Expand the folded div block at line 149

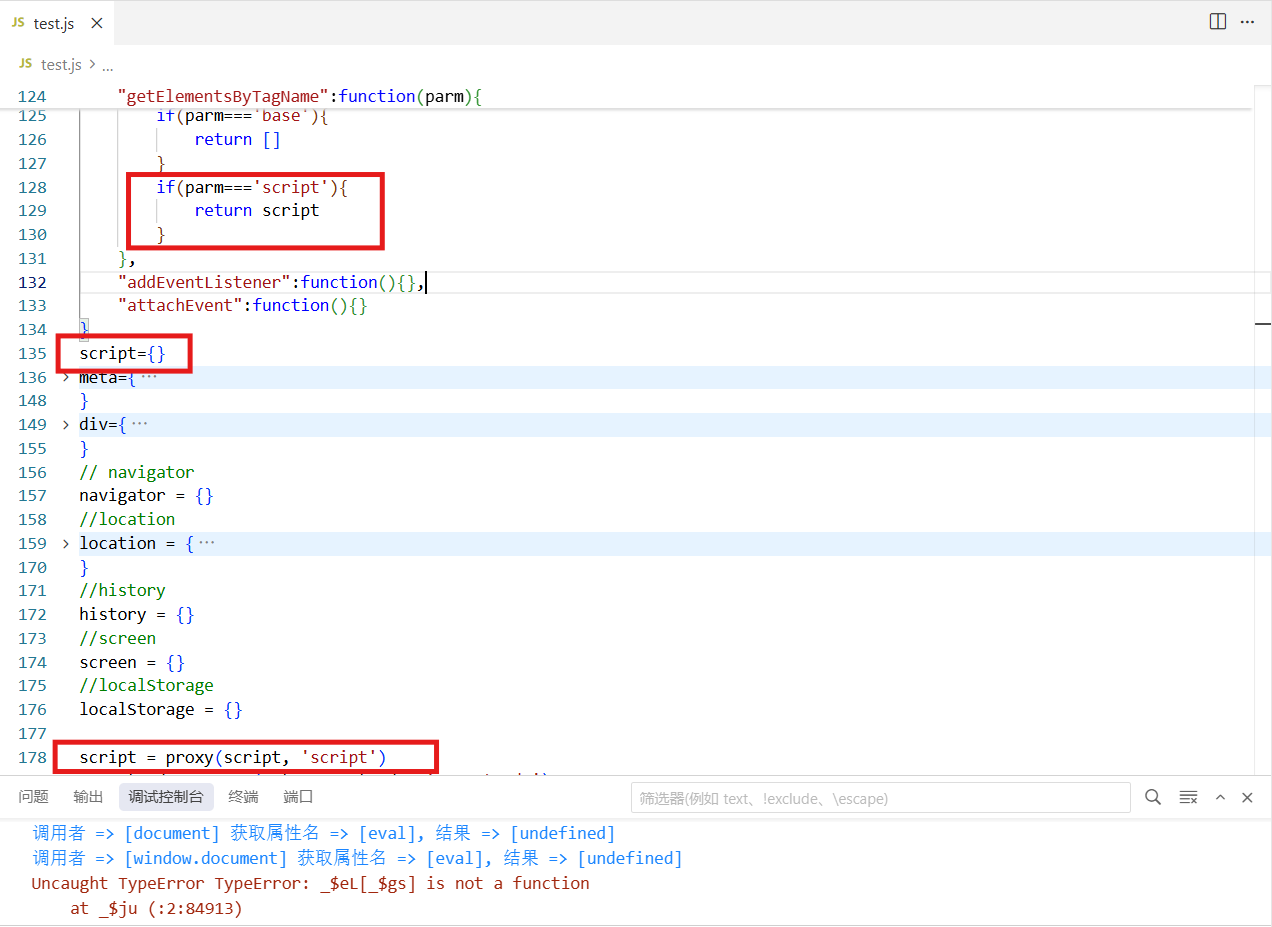tap(66, 424)
